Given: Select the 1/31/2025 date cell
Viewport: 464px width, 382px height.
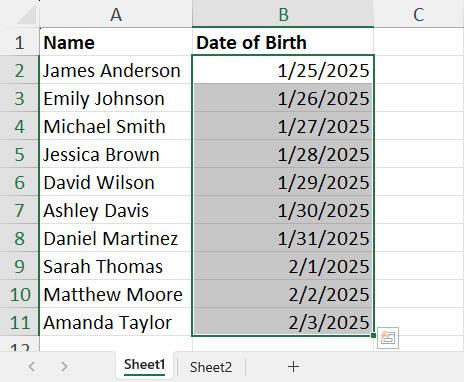Looking at the screenshot, I should [283, 238].
